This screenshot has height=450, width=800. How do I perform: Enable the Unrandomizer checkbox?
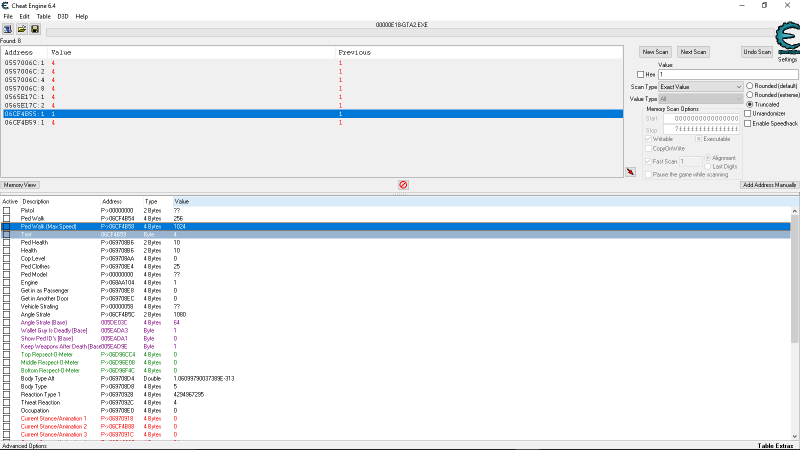(750, 113)
